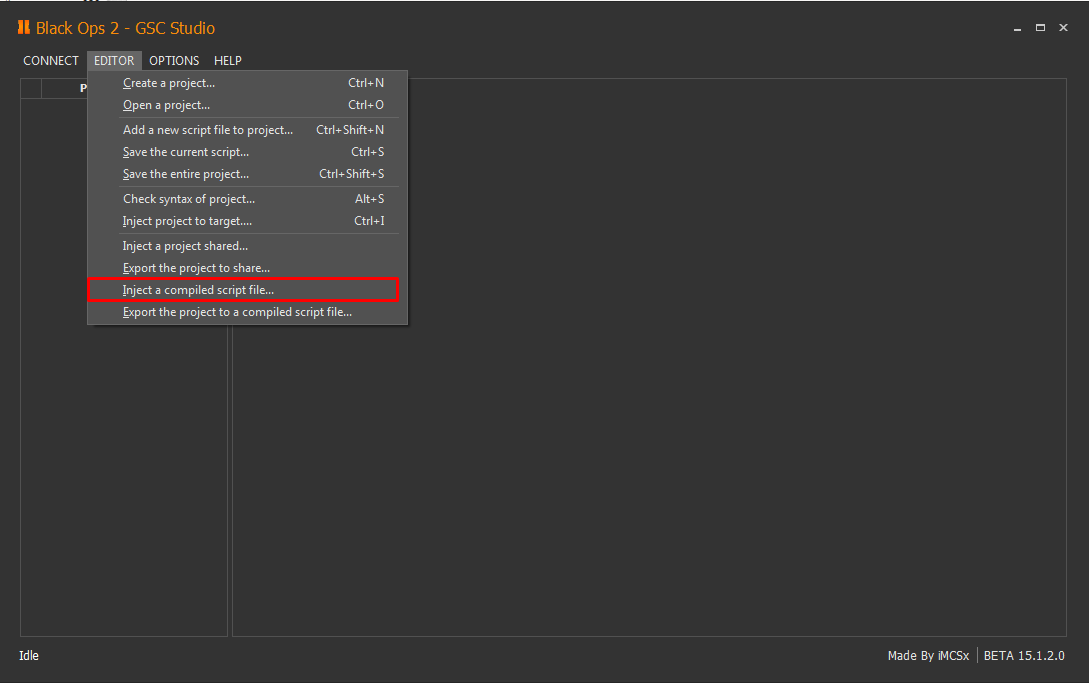Minimize the GSC Studio window
1089x683 pixels.
click(1017, 28)
